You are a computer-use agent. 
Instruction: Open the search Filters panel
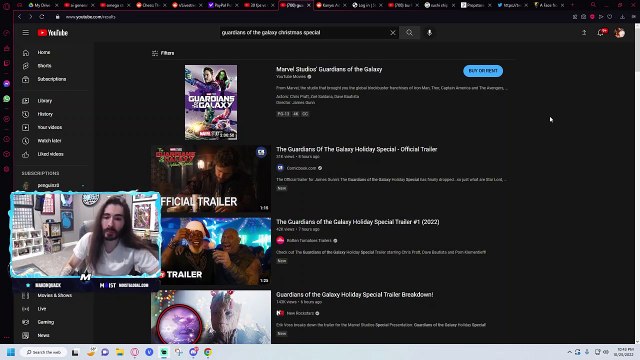pos(163,53)
